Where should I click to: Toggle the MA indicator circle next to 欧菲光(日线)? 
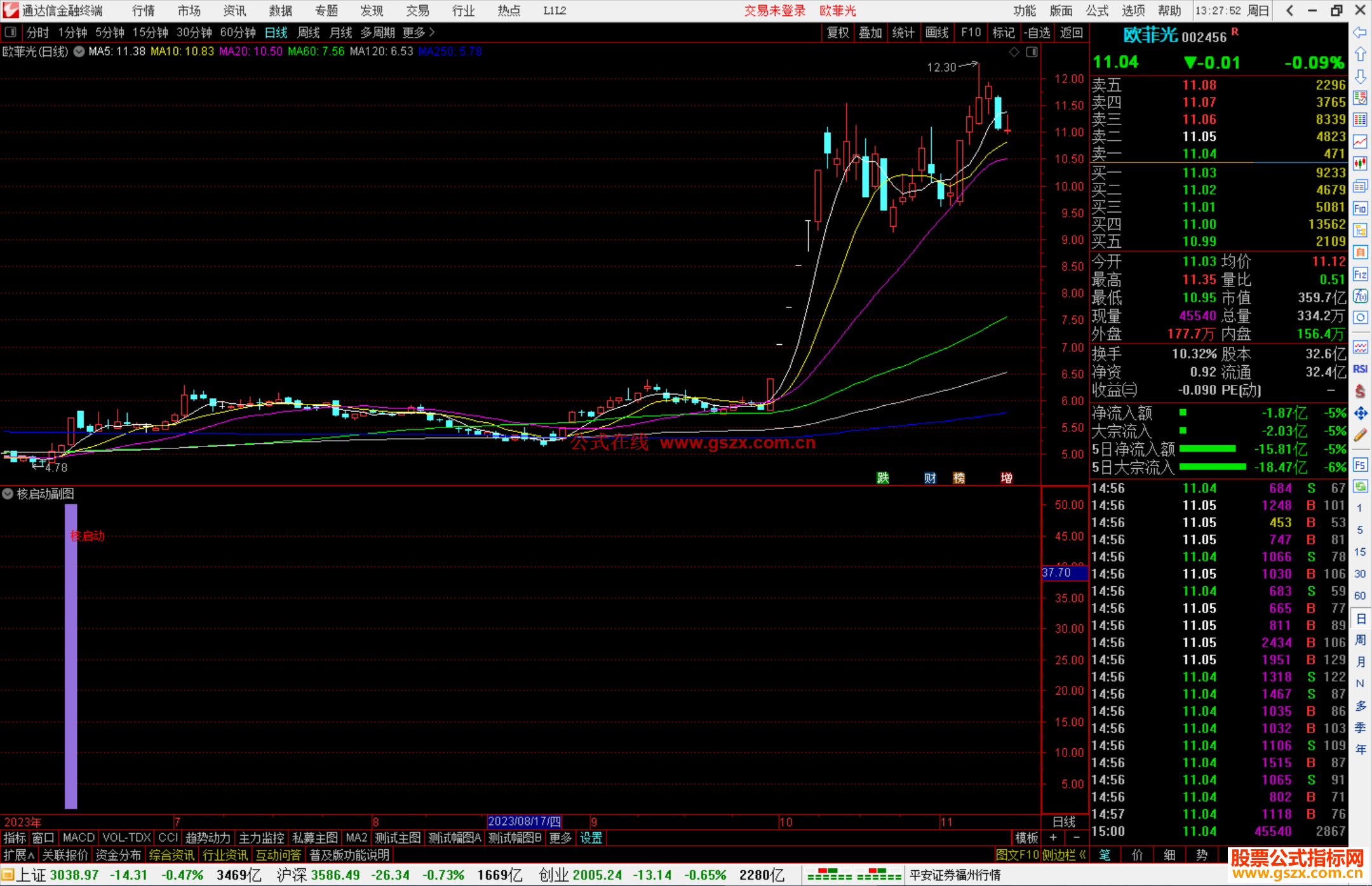tap(79, 51)
